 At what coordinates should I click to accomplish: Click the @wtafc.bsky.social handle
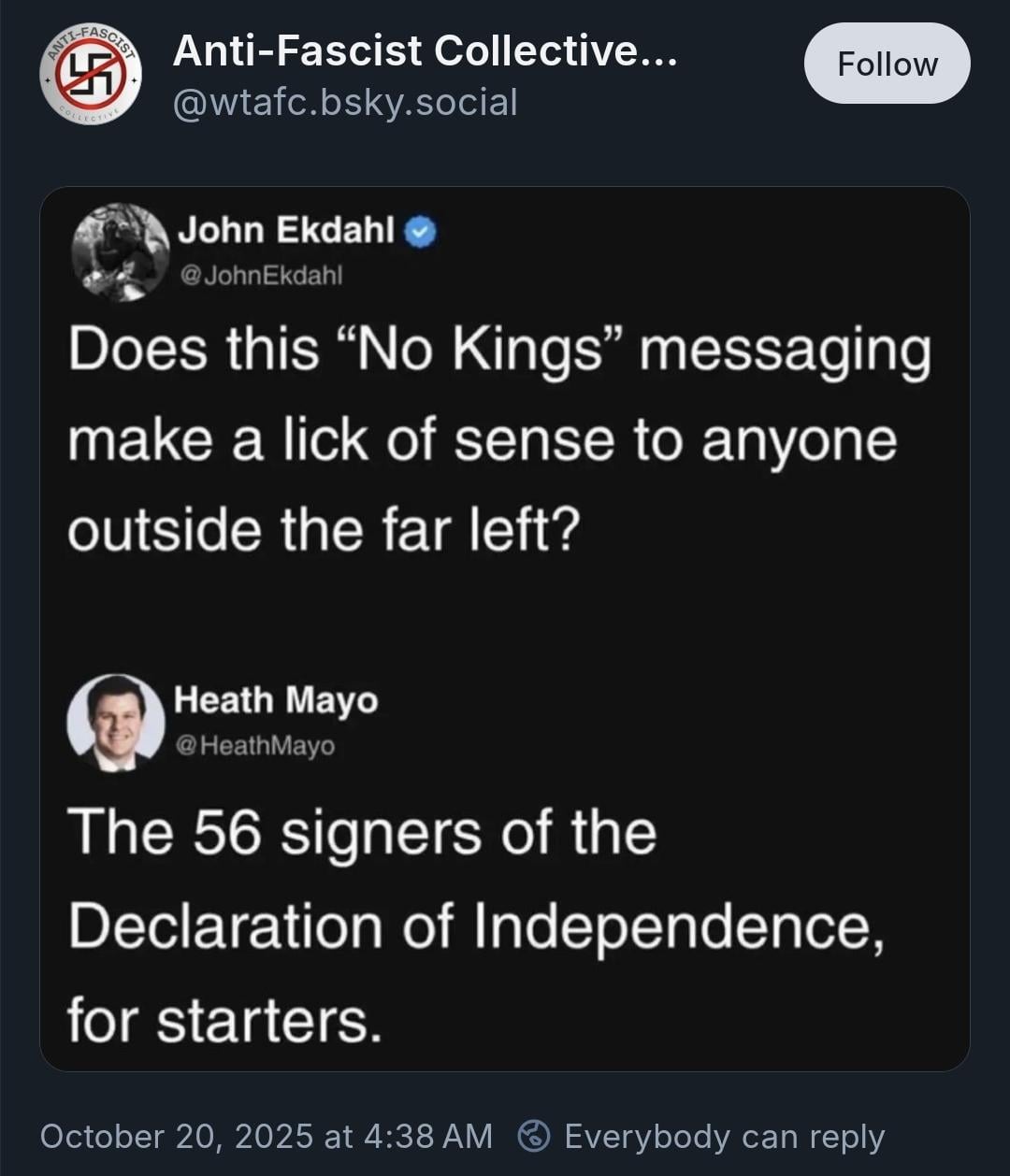point(345,102)
